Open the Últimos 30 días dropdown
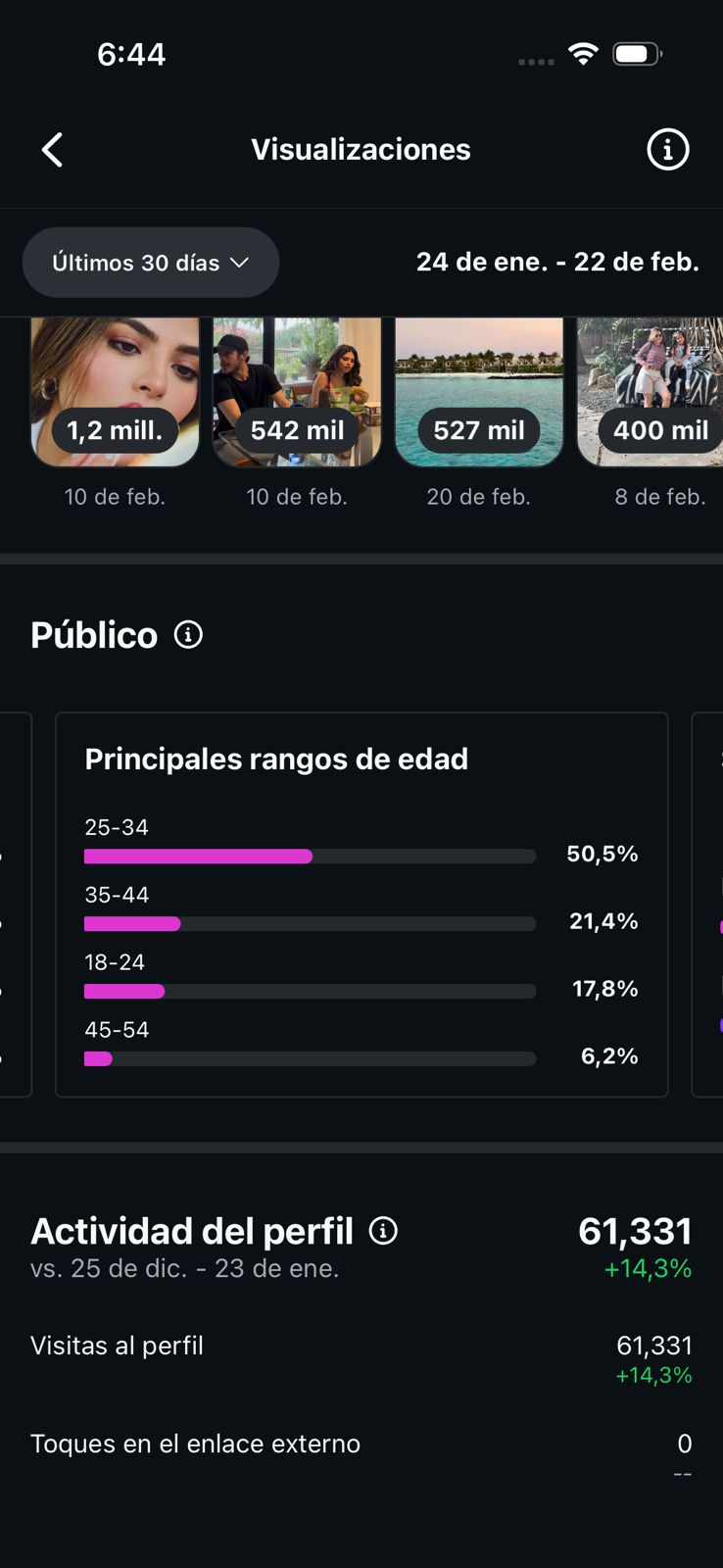The width and height of the screenshot is (723, 1568). tap(151, 263)
